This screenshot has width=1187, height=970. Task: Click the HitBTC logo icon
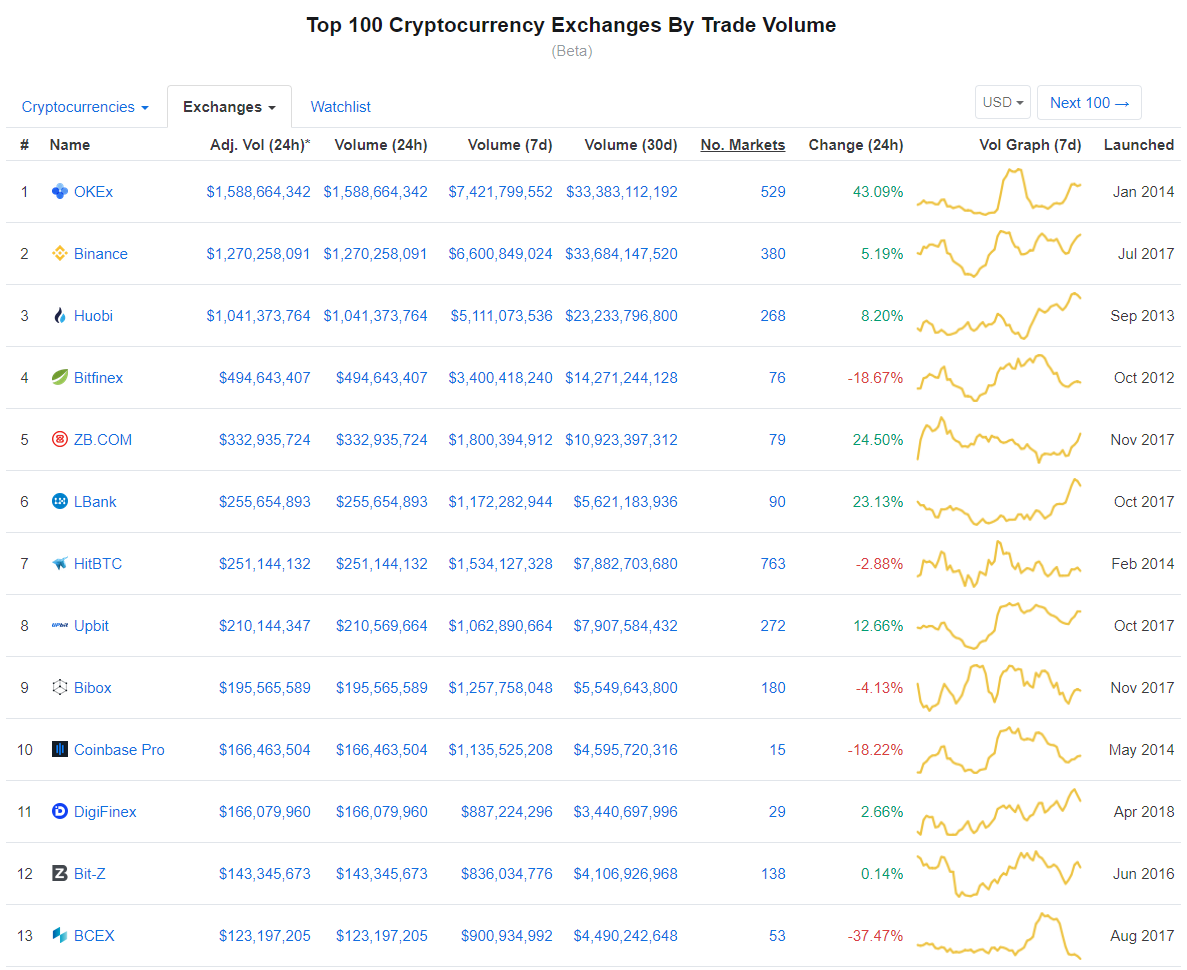(x=60, y=563)
